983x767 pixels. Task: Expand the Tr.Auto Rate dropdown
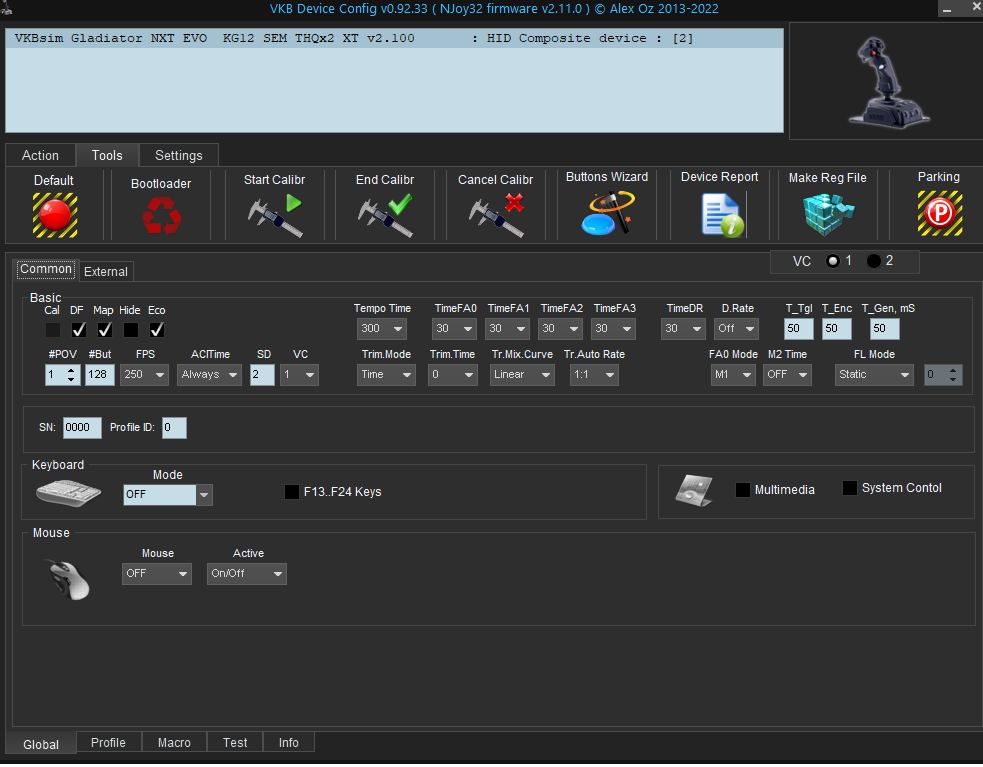coord(594,374)
